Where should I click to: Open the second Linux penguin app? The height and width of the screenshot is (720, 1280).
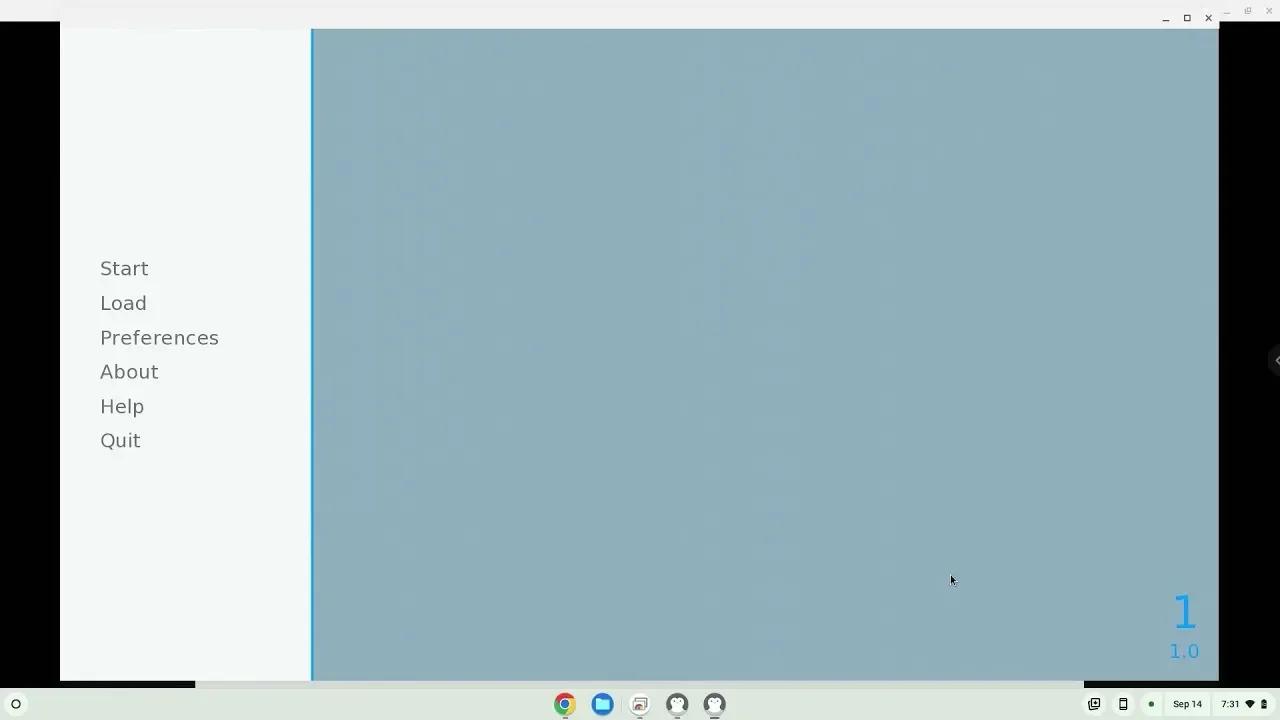(x=714, y=704)
